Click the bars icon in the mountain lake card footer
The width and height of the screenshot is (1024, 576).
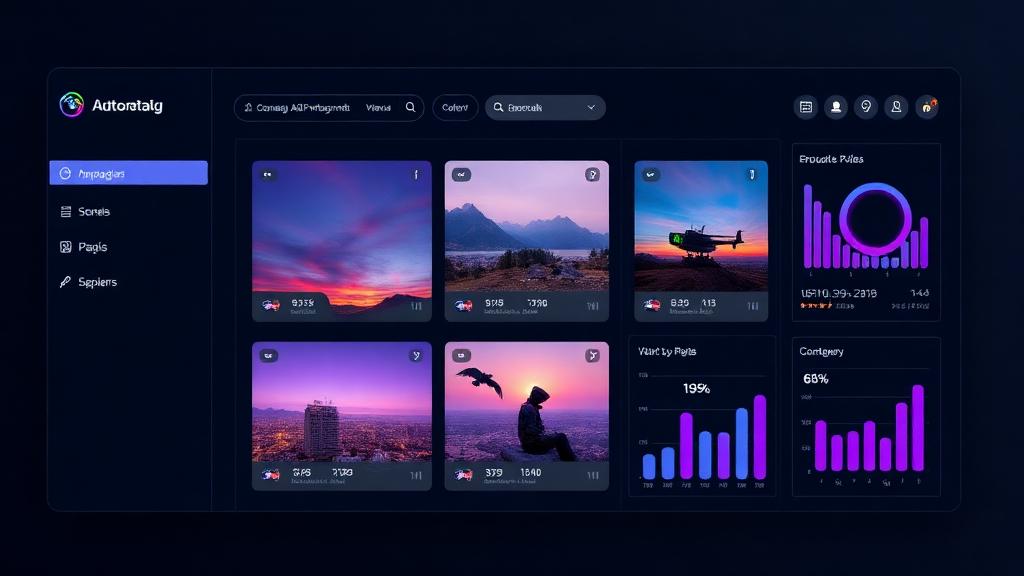[x=592, y=306]
